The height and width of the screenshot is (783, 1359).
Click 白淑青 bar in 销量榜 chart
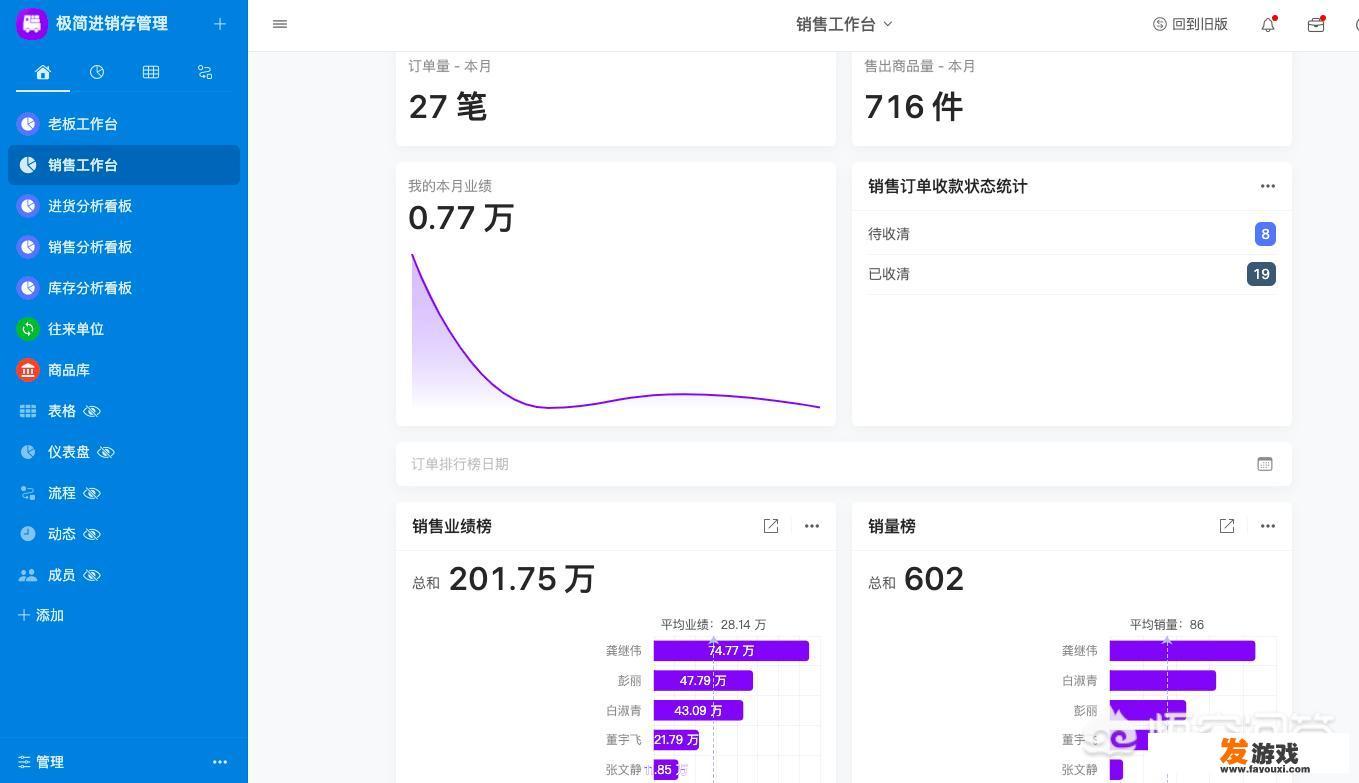1163,681
